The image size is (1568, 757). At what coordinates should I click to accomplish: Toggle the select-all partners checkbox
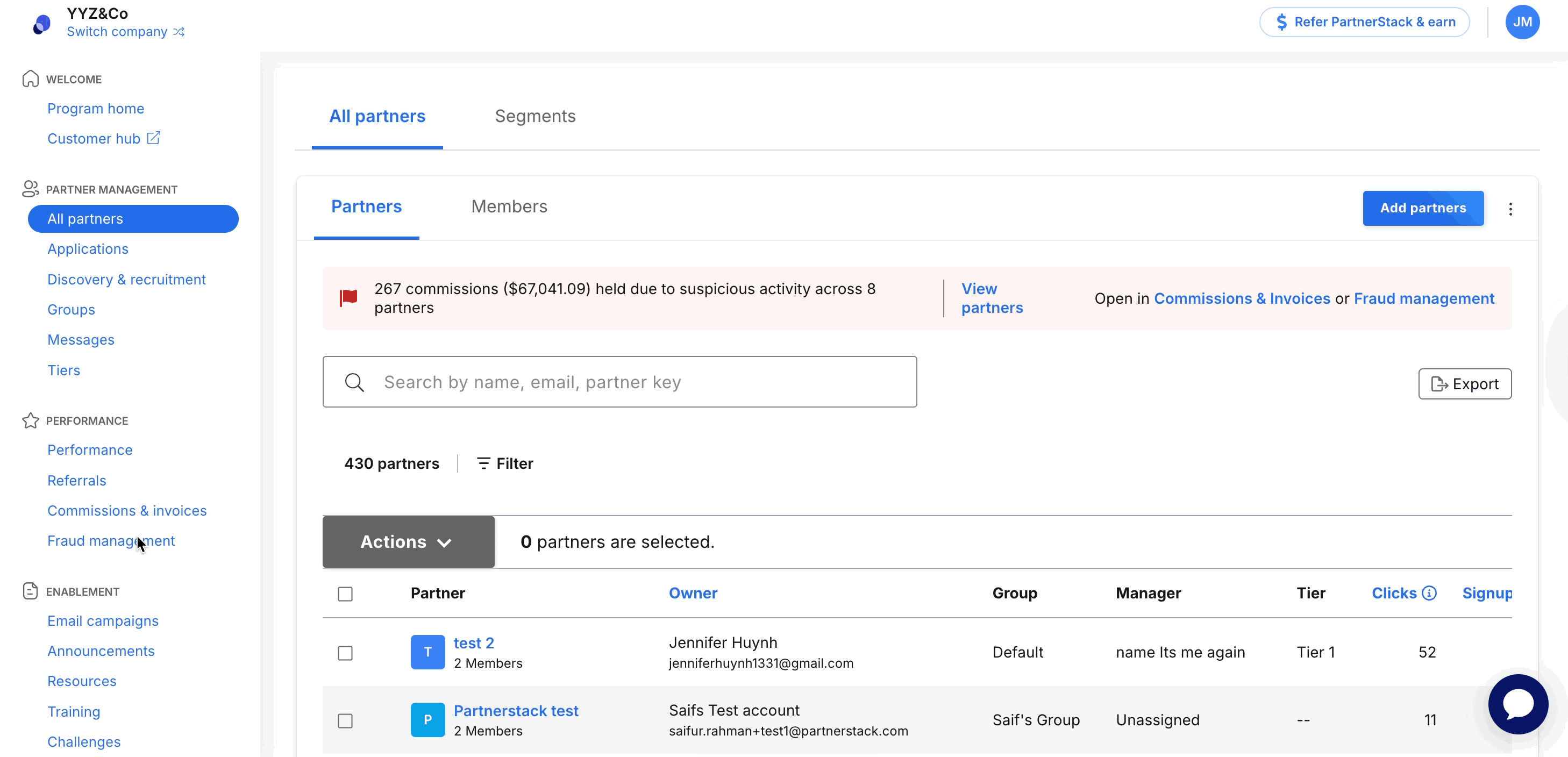tap(345, 594)
